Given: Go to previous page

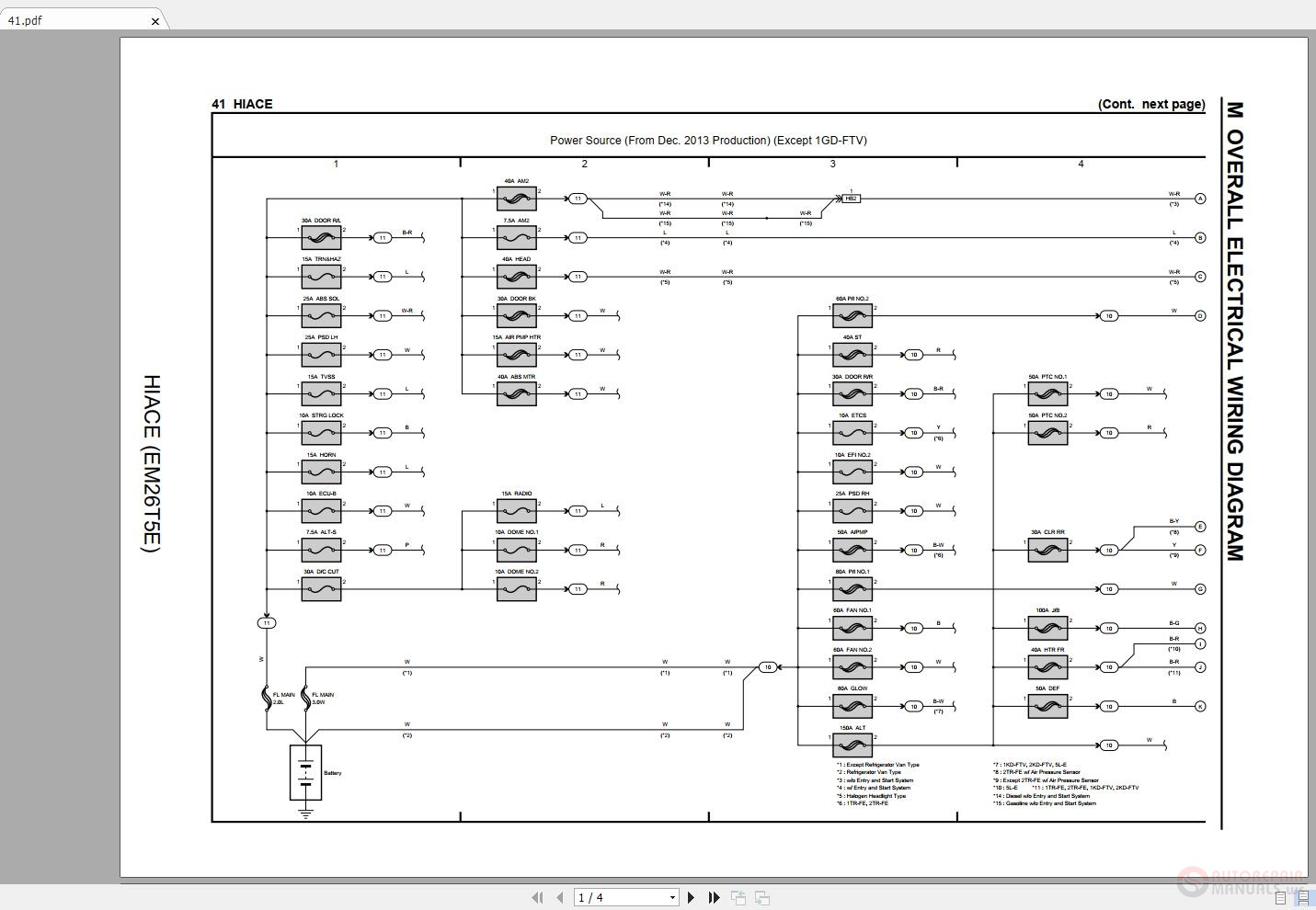Looking at the screenshot, I should [559, 897].
